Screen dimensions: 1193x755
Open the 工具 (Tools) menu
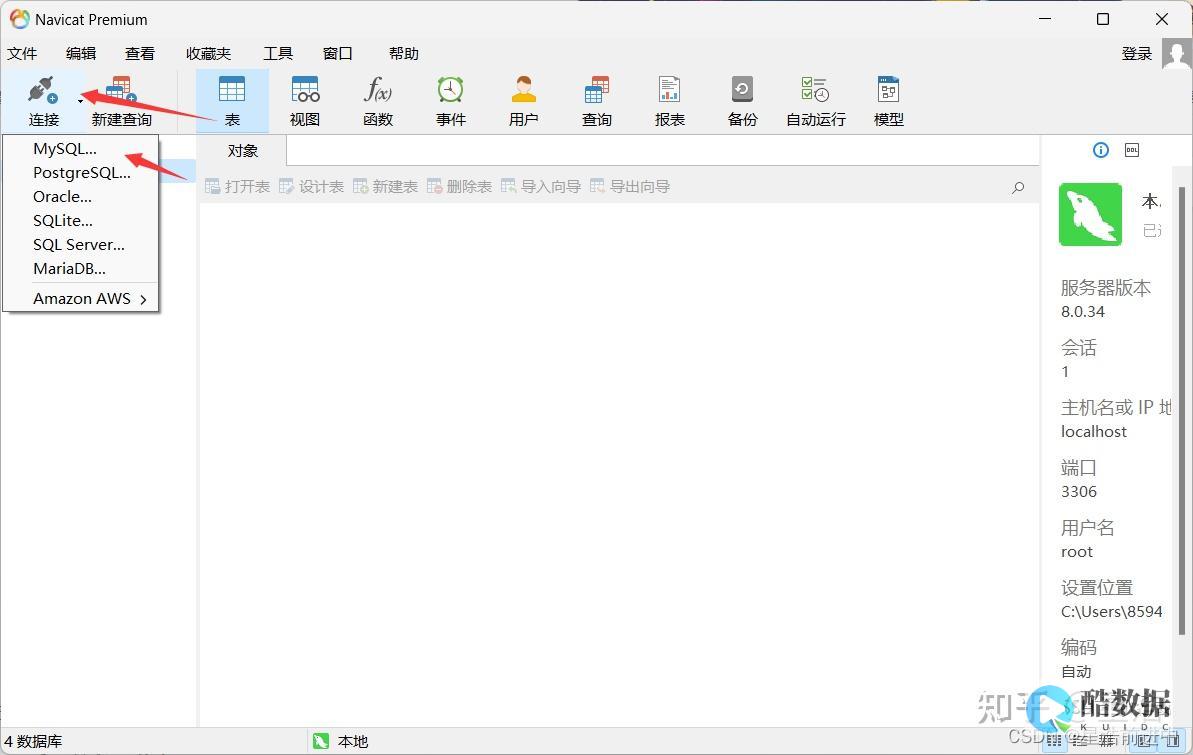click(278, 53)
